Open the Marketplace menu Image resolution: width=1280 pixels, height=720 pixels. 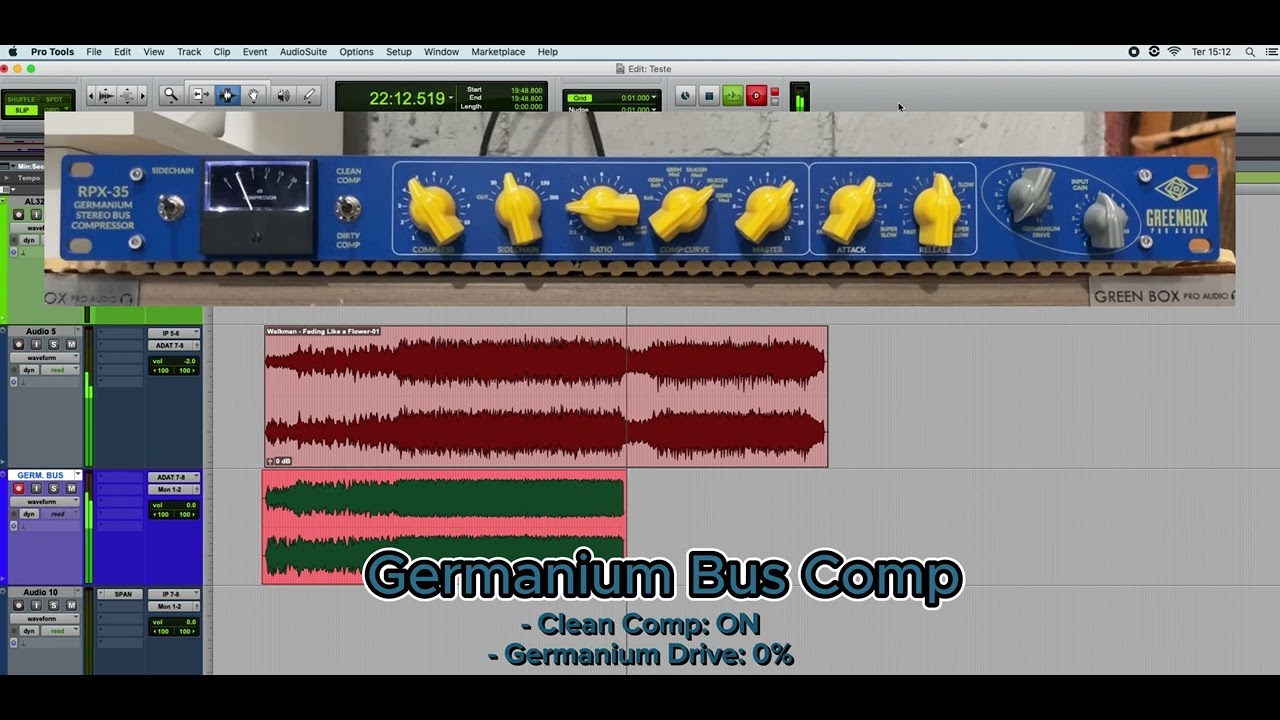click(498, 52)
